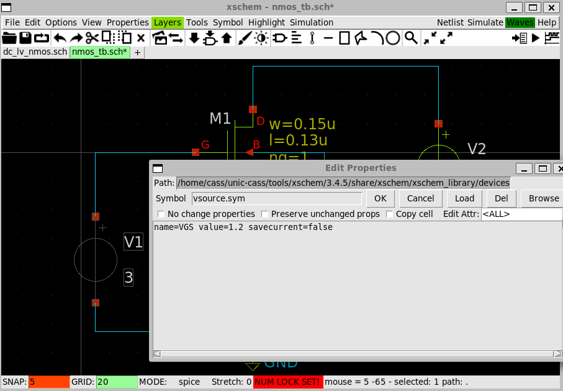Image resolution: width=563 pixels, height=391 pixels.
Task: Click the Insert line tool icon
Action: 328,38
